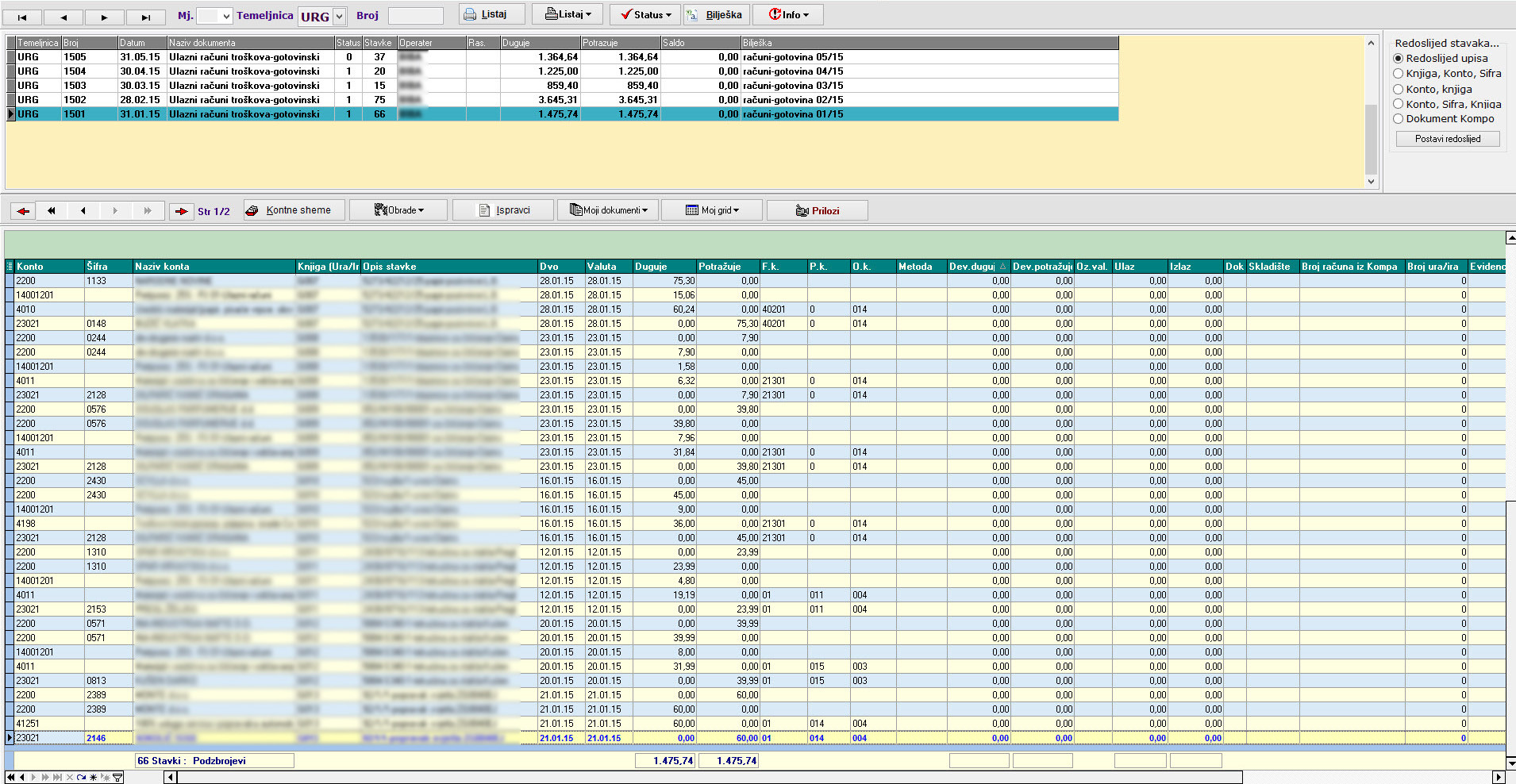Click Opis stavke column header
The width and height of the screenshot is (1516, 784).
click(449, 267)
